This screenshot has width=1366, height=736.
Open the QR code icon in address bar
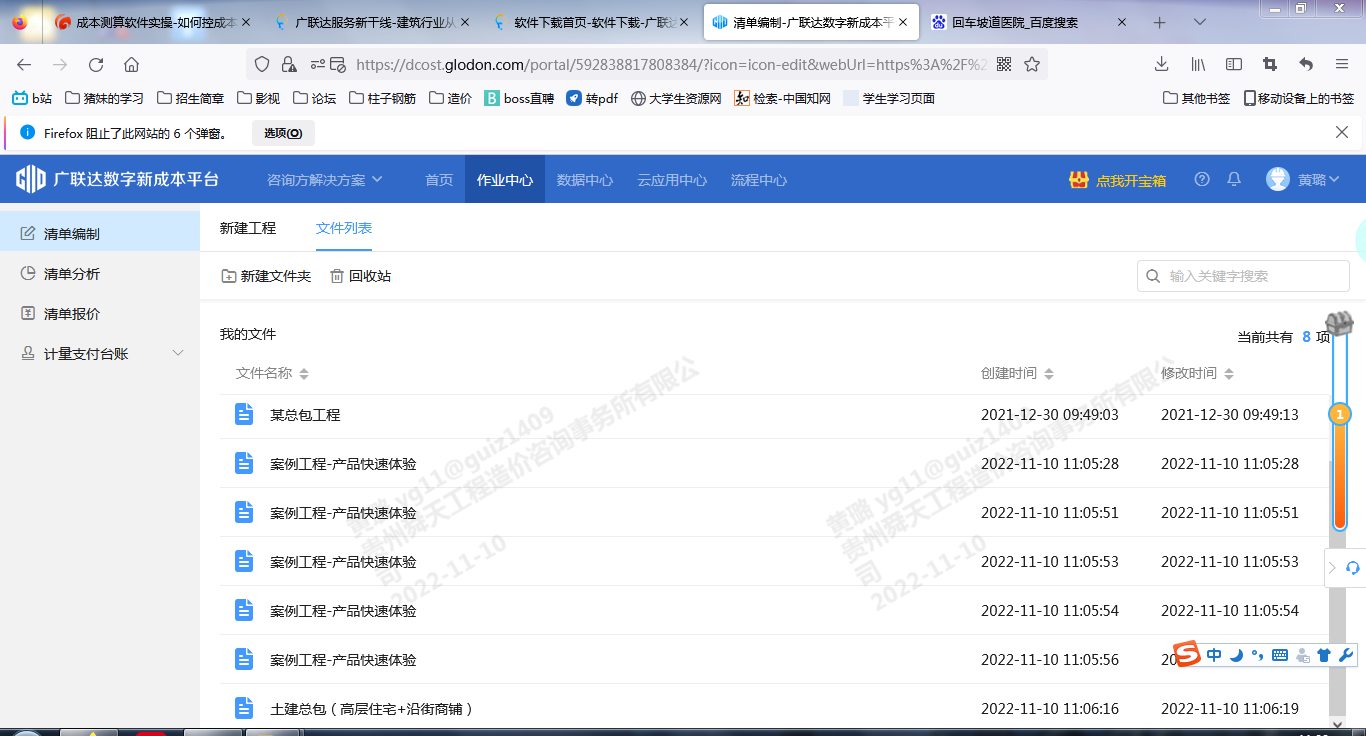[x=1004, y=64]
